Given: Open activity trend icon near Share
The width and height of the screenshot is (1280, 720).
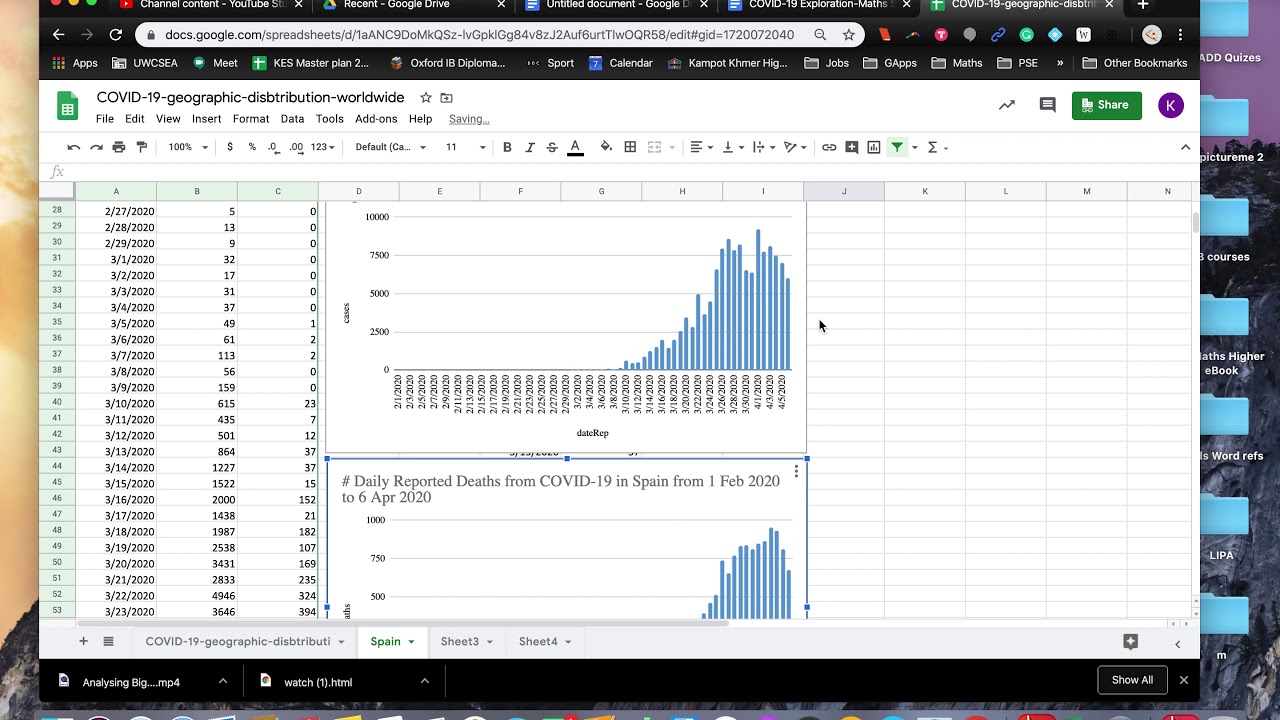Looking at the screenshot, I should [x=1007, y=105].
